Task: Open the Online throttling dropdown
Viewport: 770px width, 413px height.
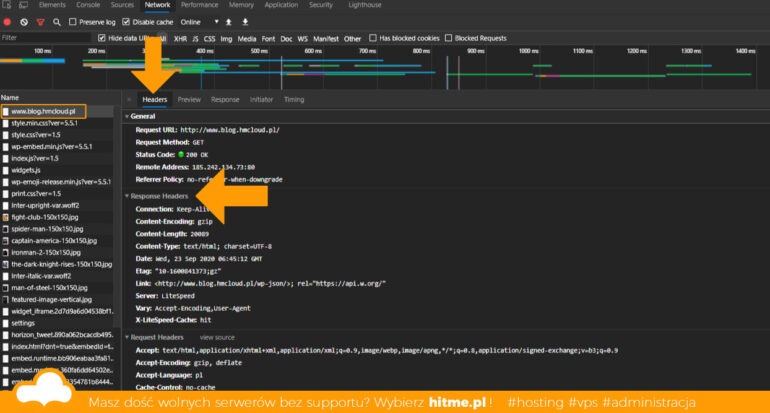Action: (x=199, y=22)
